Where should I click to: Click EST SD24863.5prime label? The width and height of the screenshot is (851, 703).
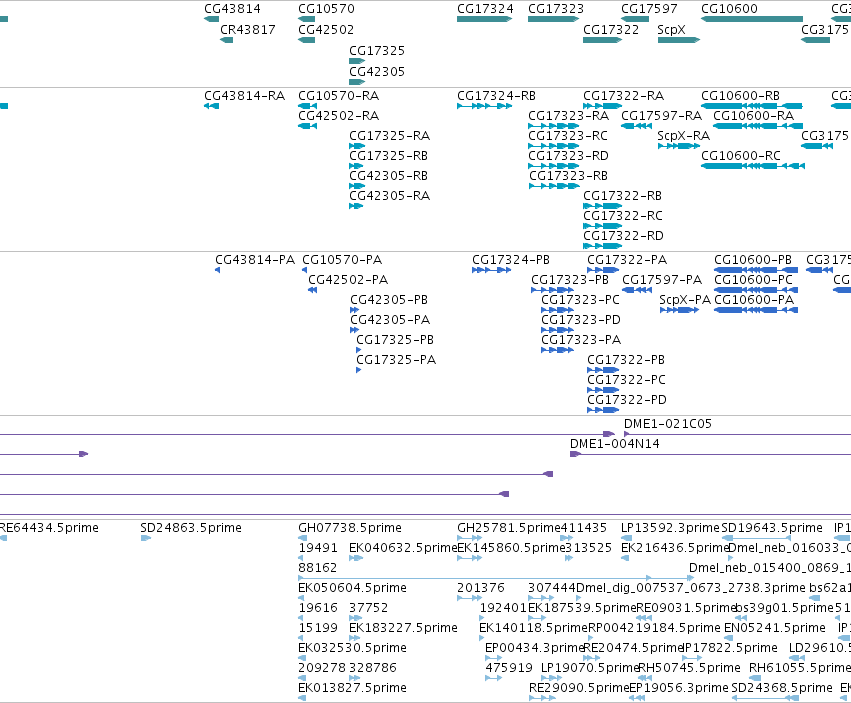(191, 528)
